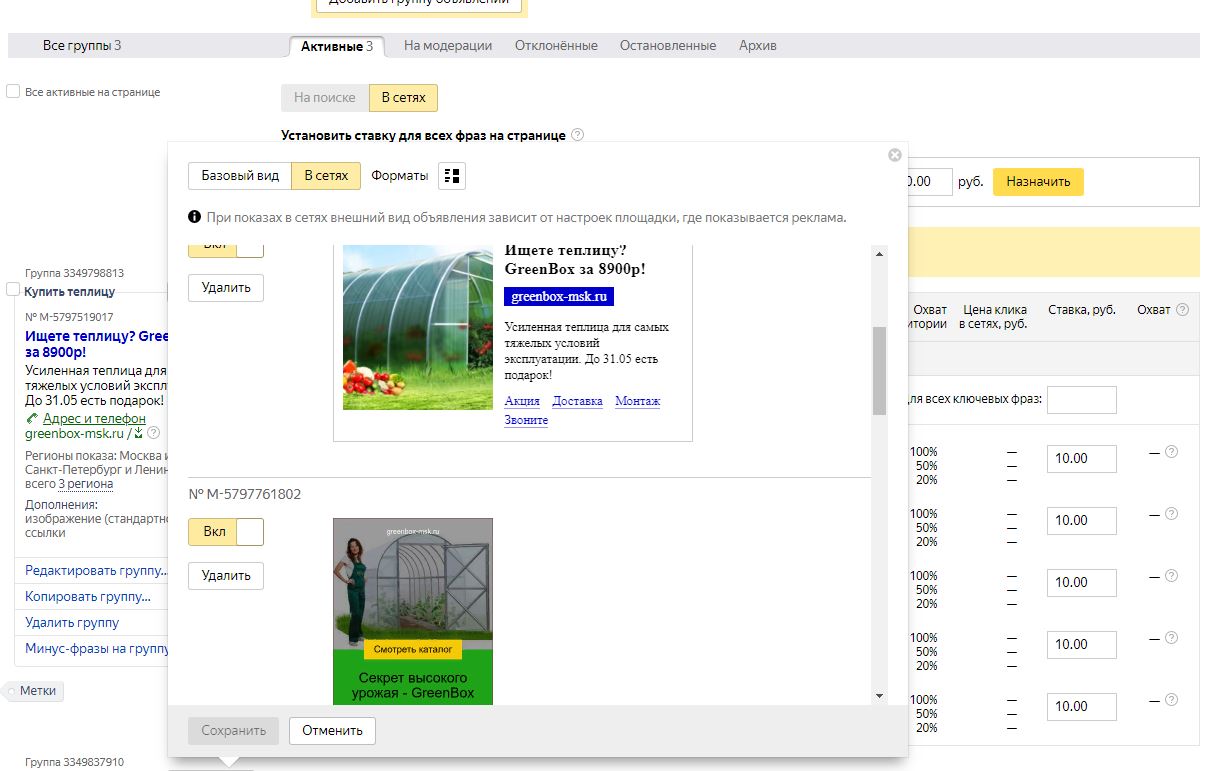The height and width of the screenshot is (771, 1208).
Task: Click 'Редактировать группу...' link
Action: tap(97, 570)
